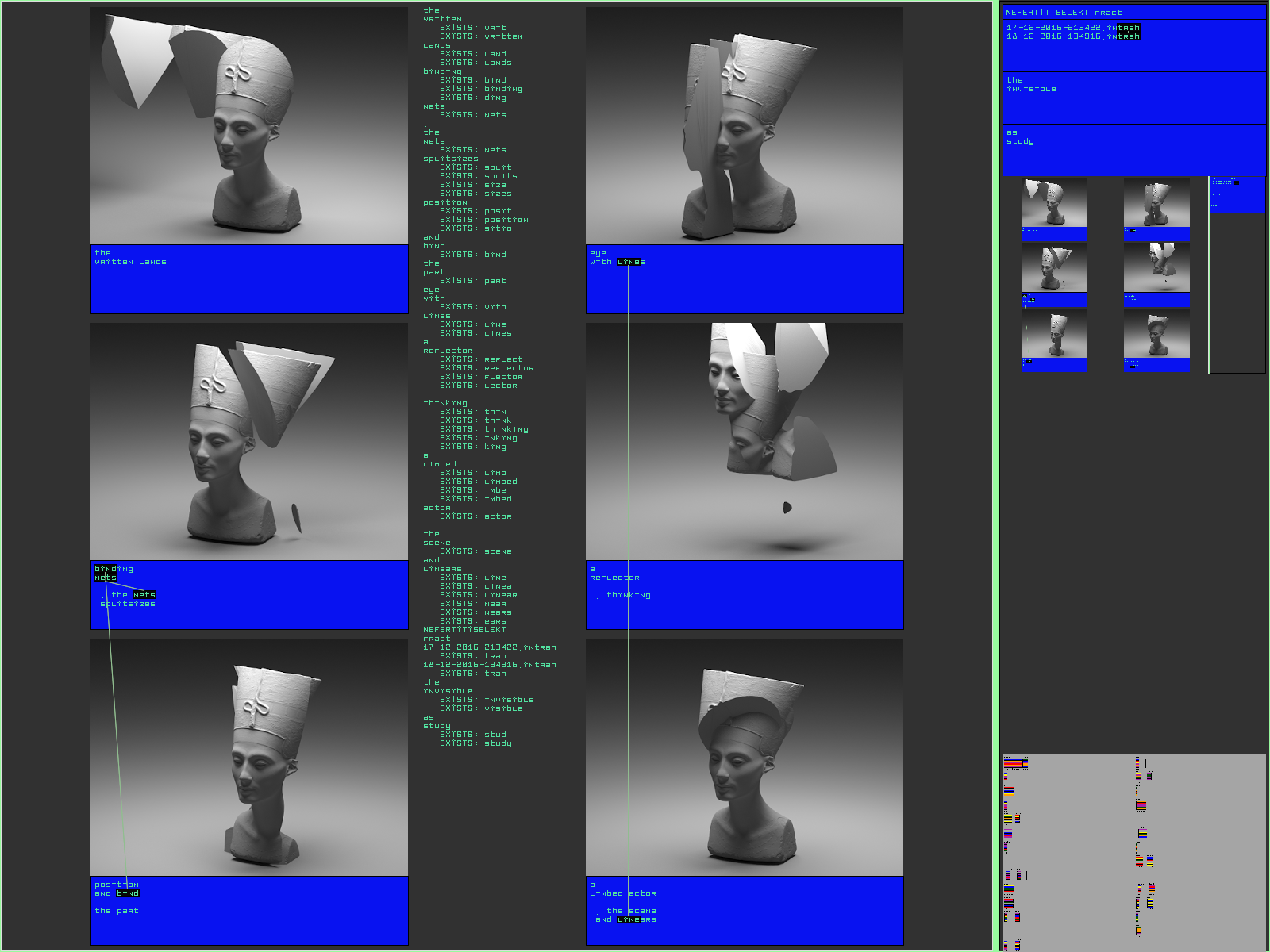The height and width of the screenshot is (952, 1270).
Task: Pick the top-left small thumbnail in the sidebar grid
Action: click(1054, 202)
